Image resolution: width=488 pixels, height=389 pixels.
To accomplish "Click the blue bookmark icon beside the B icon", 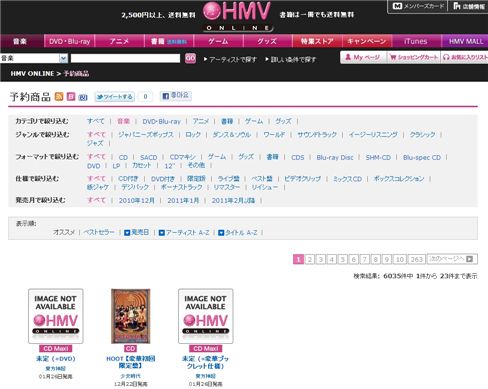I will [83, 97].
